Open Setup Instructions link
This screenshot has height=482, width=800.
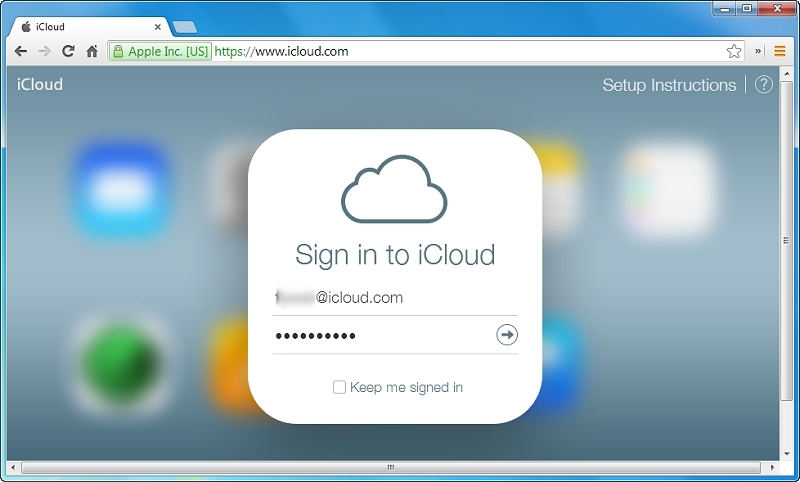(x=669, y=85)
